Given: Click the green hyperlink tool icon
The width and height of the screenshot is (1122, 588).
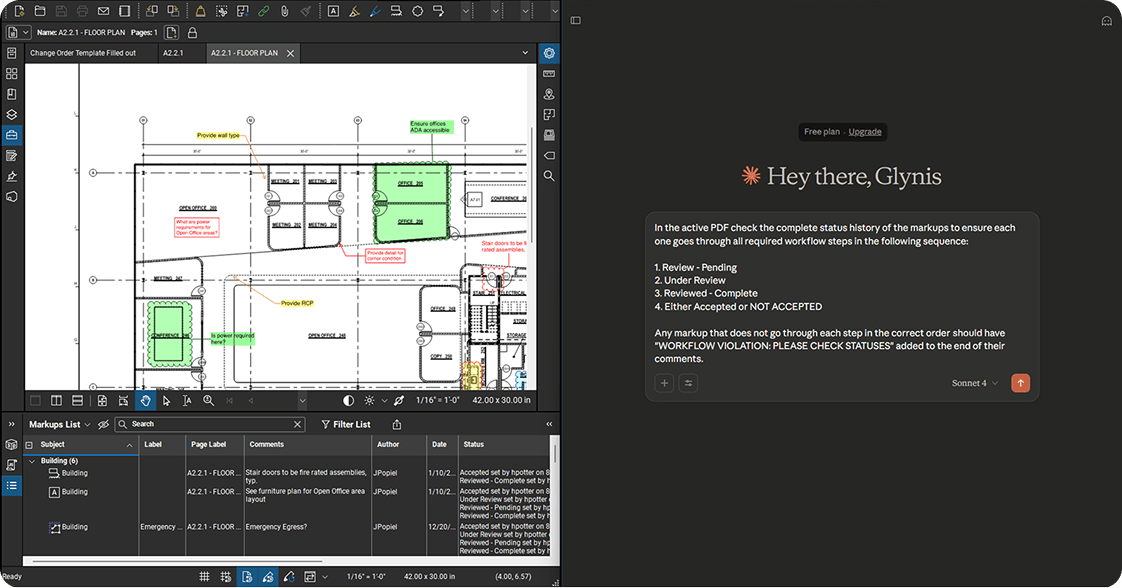Looking at the screenshot, I should pyautogui.click(x=263, y=11).
